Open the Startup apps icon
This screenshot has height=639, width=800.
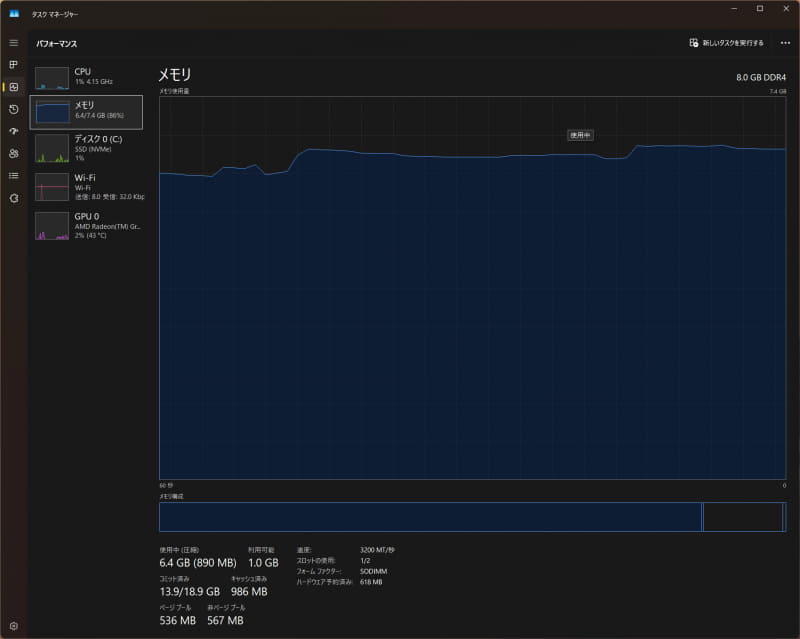14,131
